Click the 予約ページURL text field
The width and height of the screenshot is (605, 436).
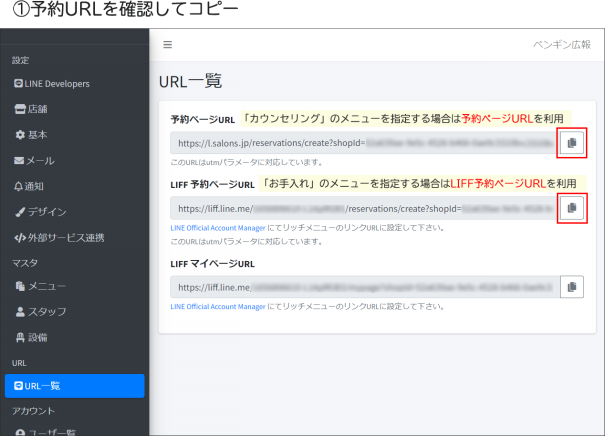pos(362,143)
